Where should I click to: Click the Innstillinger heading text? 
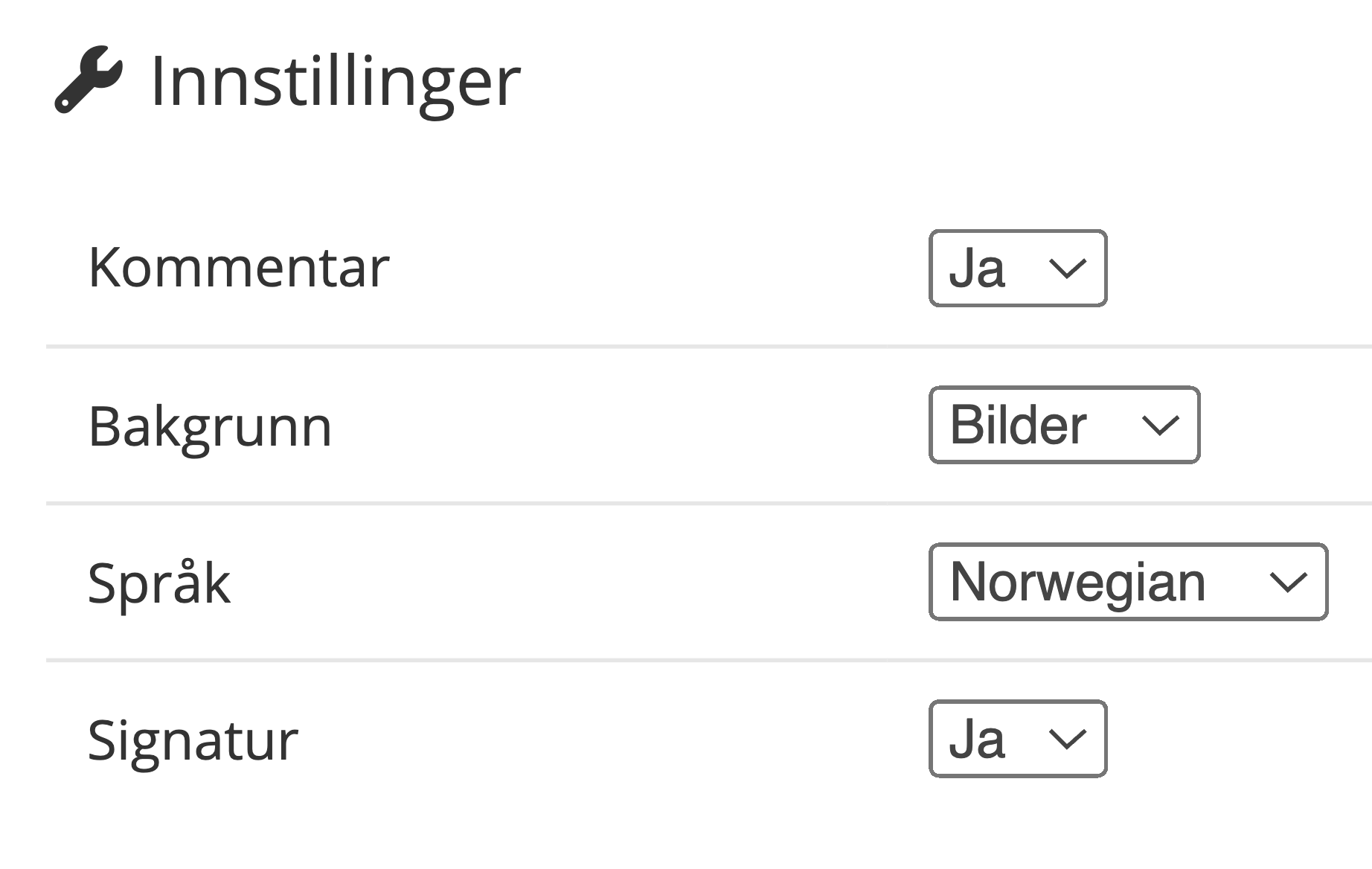coord(335,81)
